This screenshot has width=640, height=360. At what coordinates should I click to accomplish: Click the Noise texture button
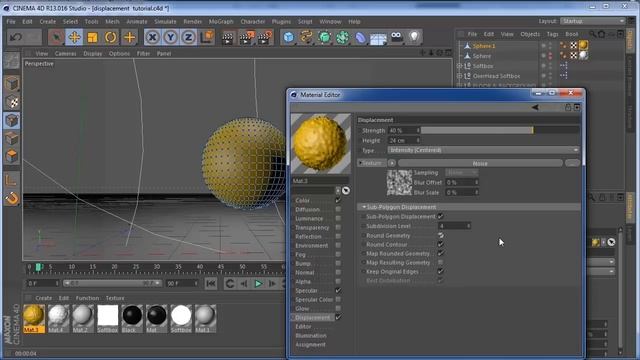tap(480, 163)
